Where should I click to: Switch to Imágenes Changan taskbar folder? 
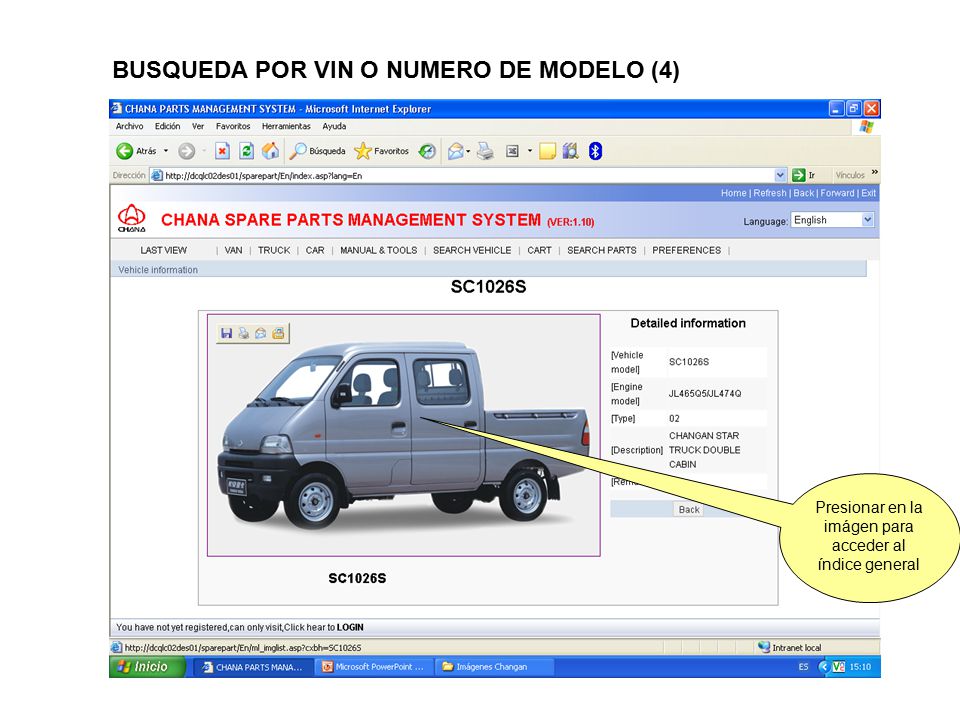pyautogui.click(x=494, y=667)
